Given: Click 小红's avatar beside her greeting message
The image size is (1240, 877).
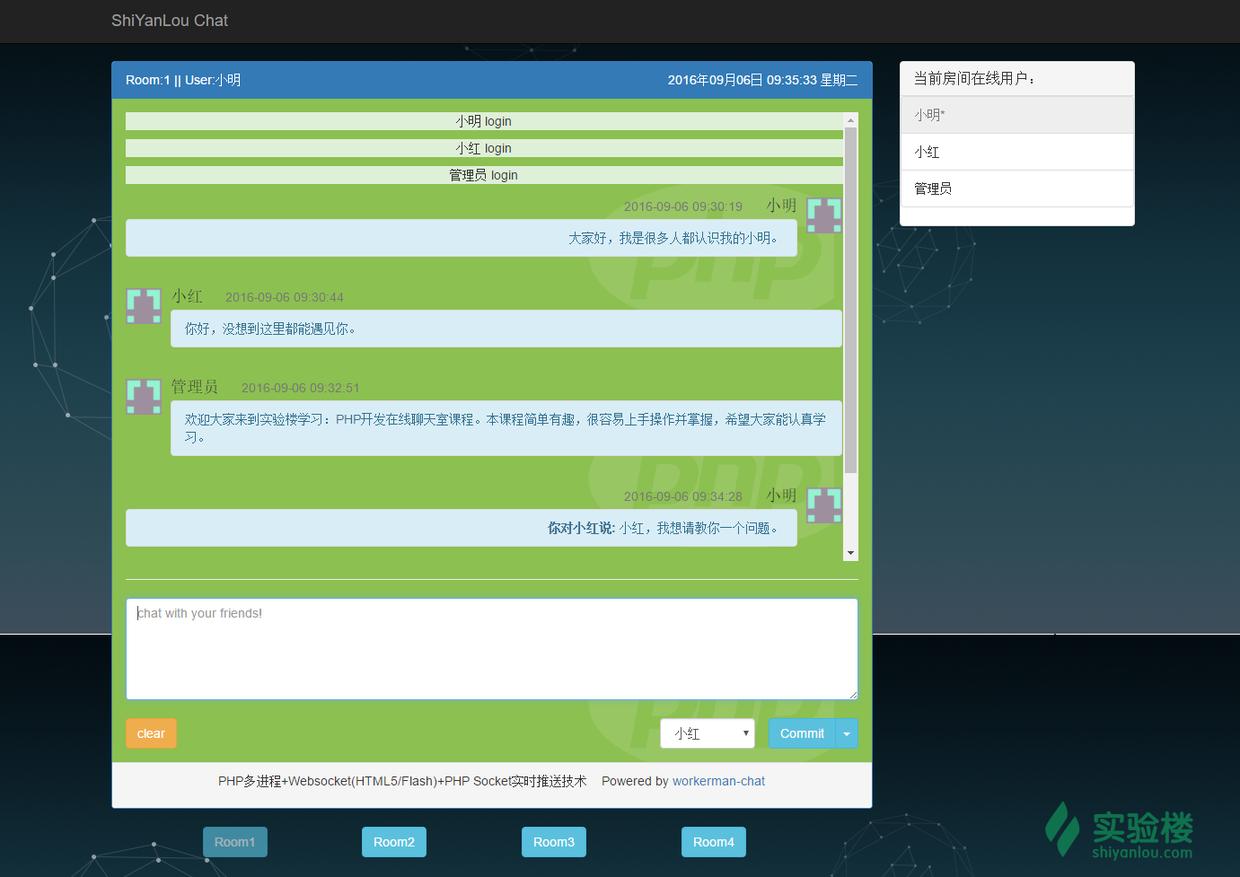Looking at the screenshot, I should point(143,306).
